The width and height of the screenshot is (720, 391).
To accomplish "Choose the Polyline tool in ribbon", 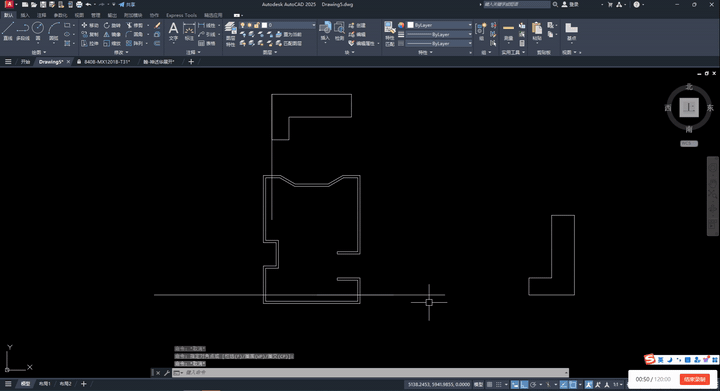I will [22, 31].
